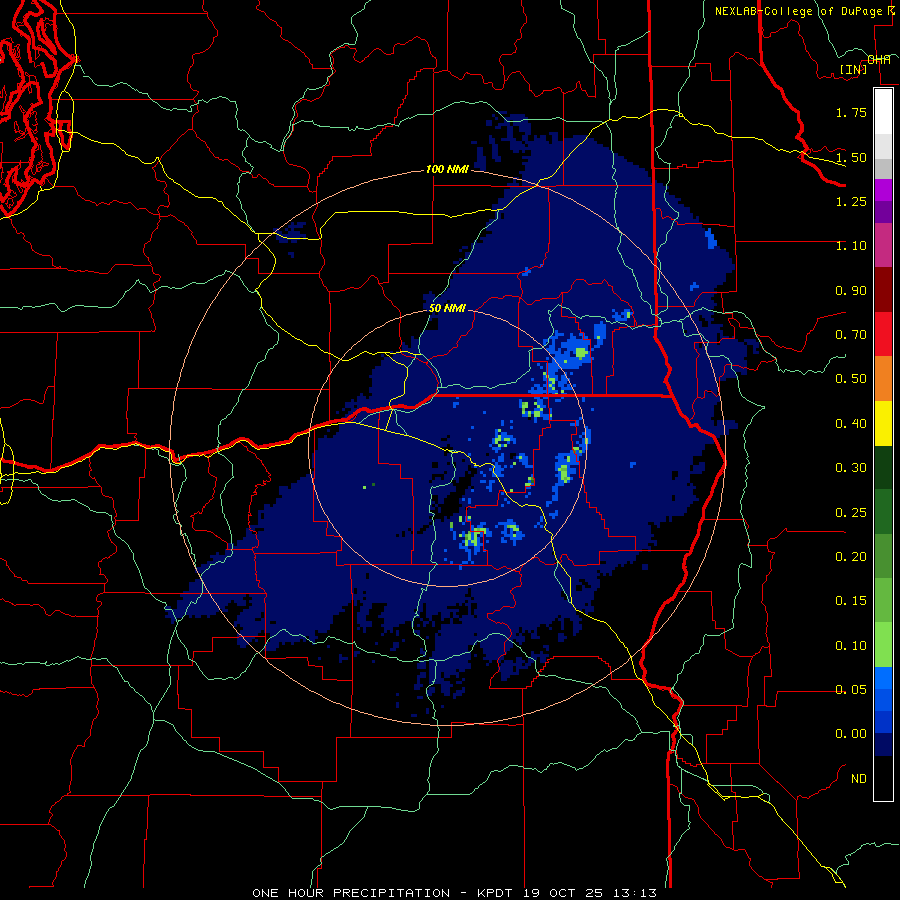Image resolution: width=900 pixels, height=900 pixels.
Task: Select the 1.75 value on the legend
Action: [851, 112]
